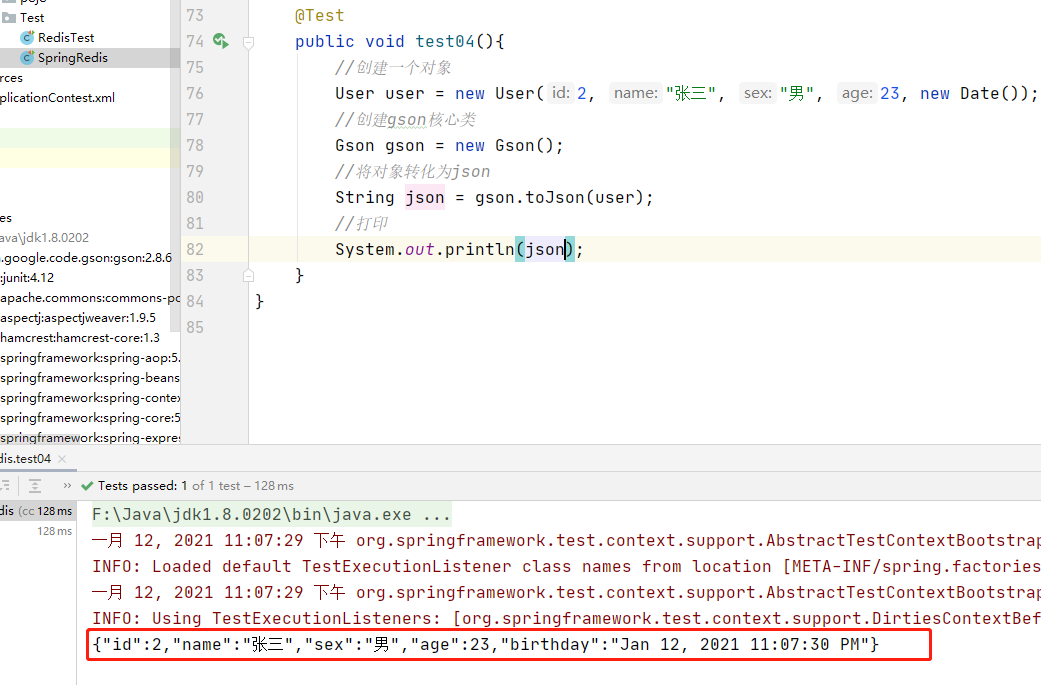Viewport: 1041px width, 685px height.
Task: Select the hamcrest:hamcrest-core:1.3 library
Action: [80, 338]
